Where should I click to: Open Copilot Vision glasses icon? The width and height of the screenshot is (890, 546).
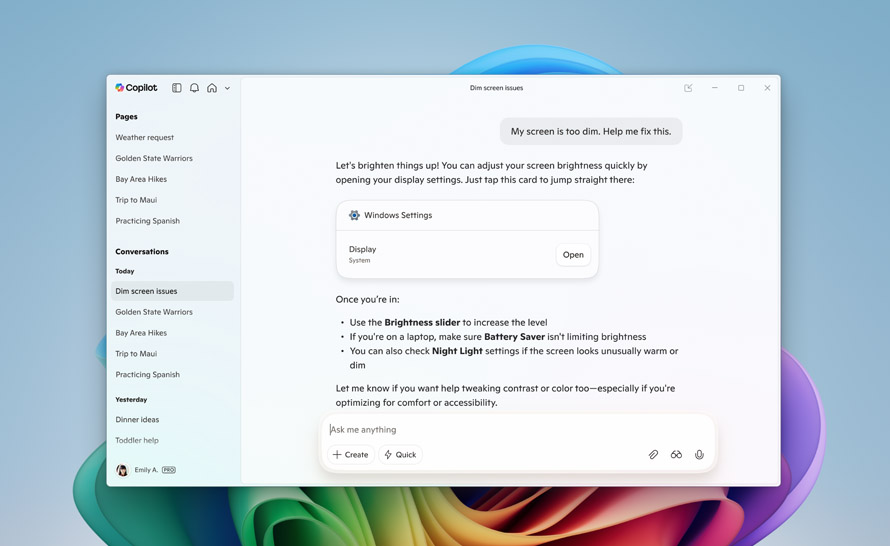676,455
